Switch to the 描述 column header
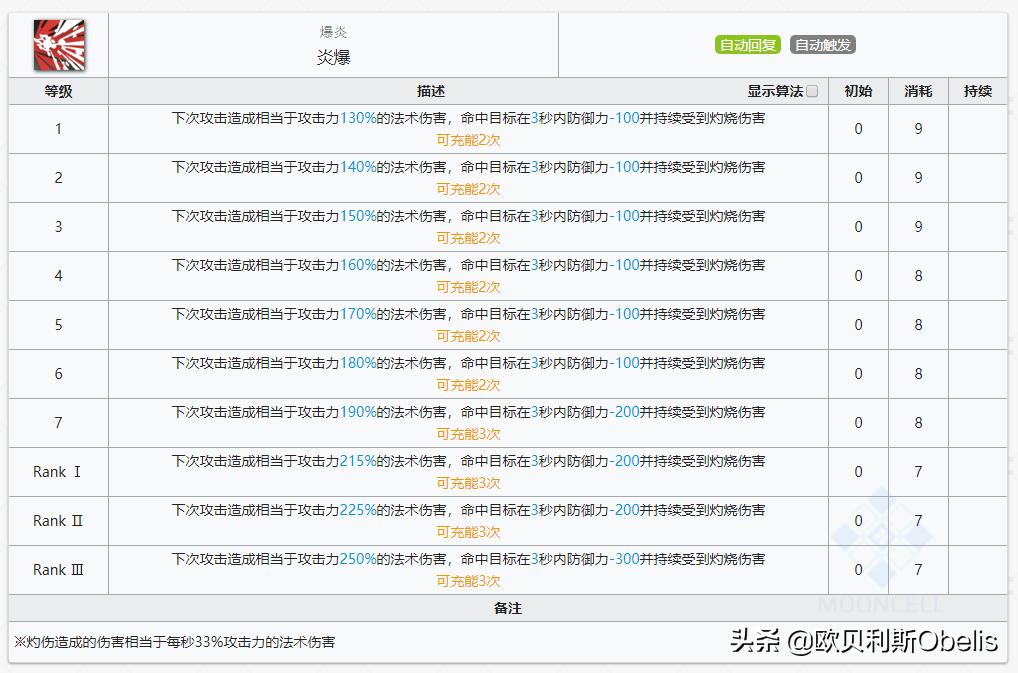The image size is (1018, 673). click(430, 91)
